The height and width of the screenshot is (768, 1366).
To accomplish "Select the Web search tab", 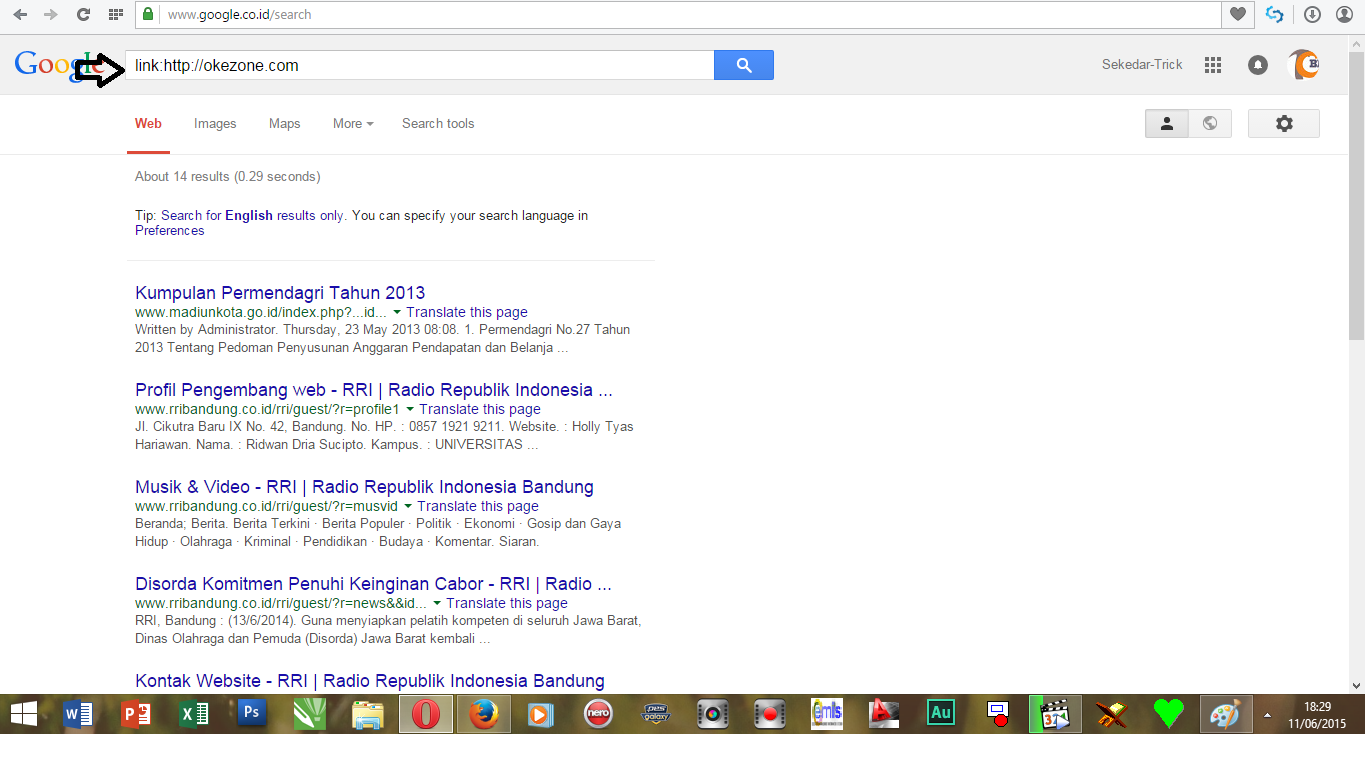I will (x=148, y=123).
